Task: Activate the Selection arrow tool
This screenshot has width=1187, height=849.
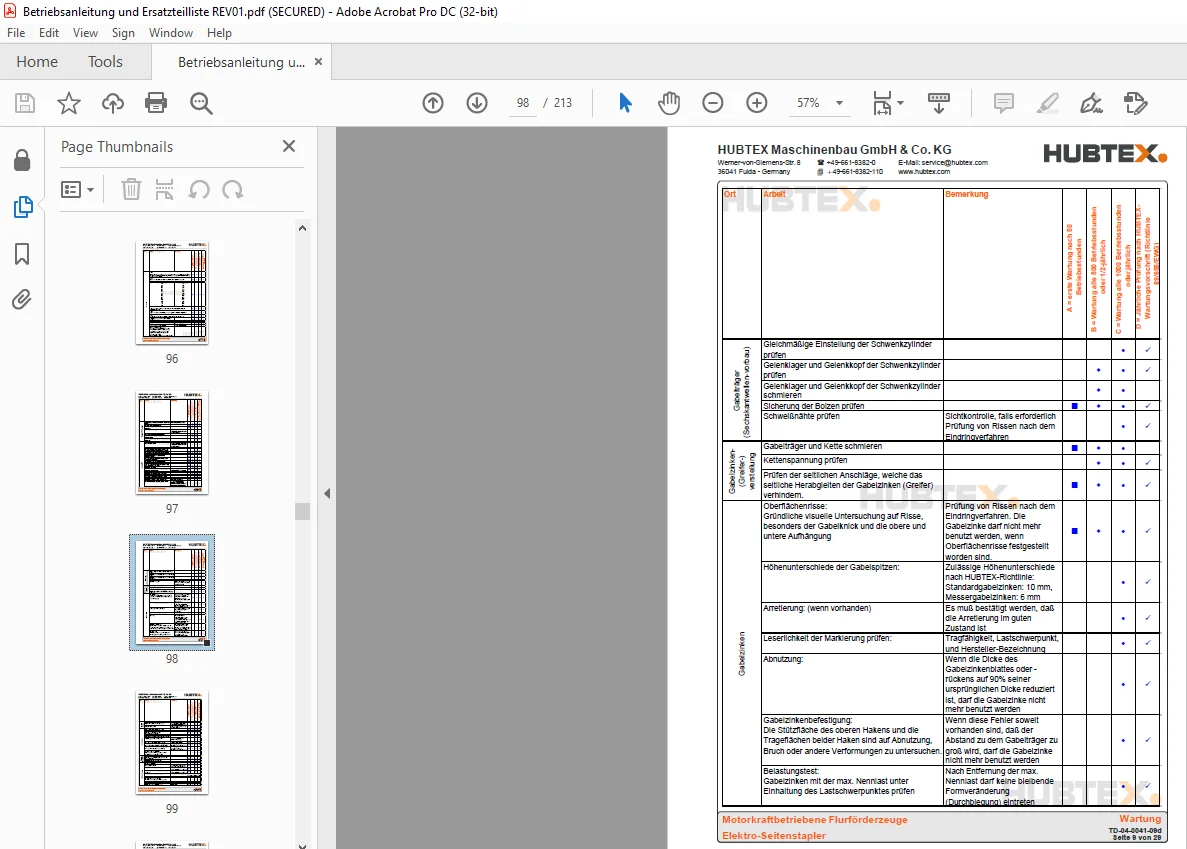Action: tap(625, 103)
